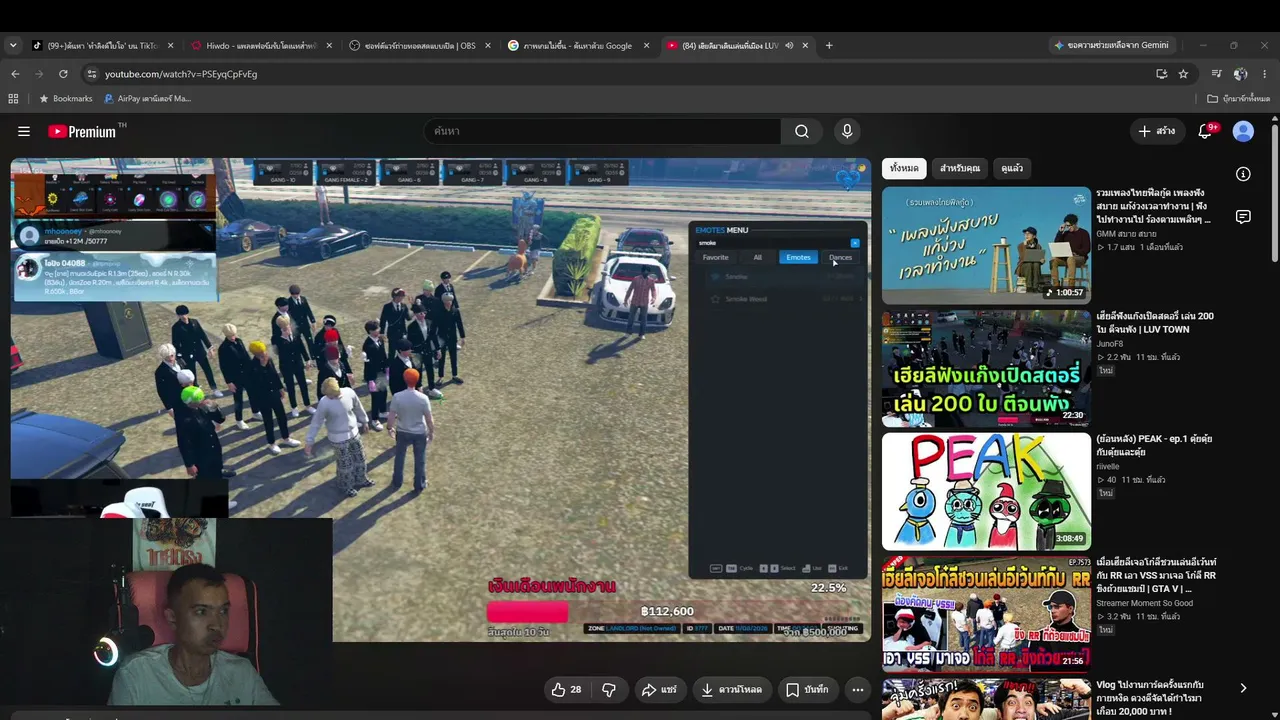Open YouTube notifications bell

pyautogui.click(x=1205, y=131)
